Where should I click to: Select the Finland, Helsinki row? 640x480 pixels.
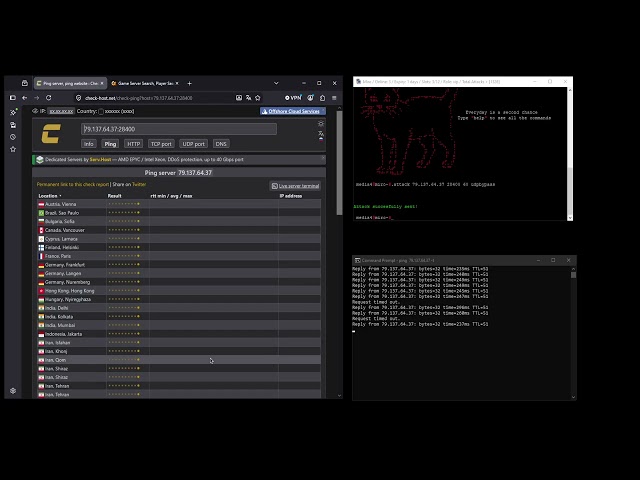point(179,247)
